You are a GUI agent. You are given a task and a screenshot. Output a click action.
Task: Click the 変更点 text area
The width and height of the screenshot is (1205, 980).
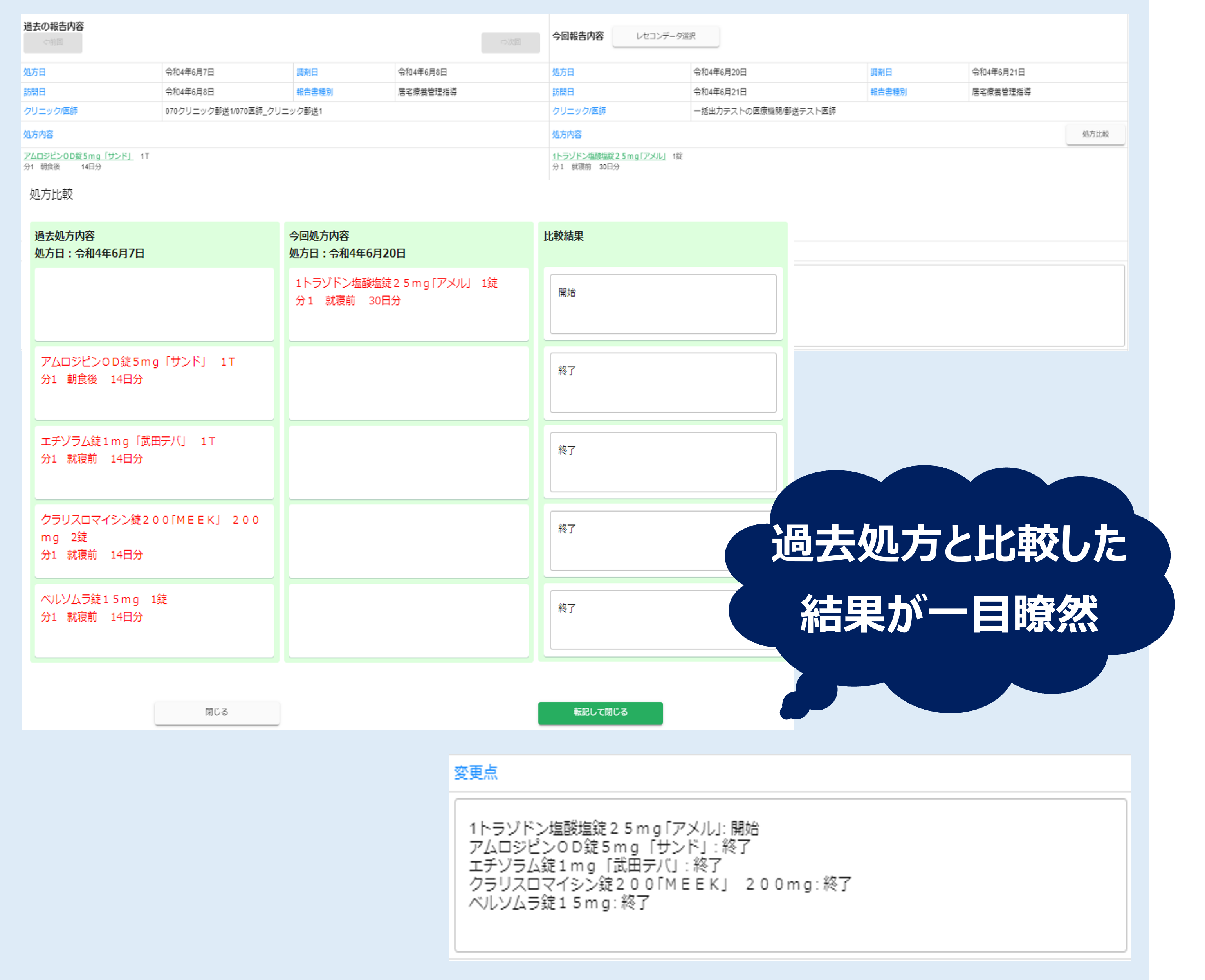coord(790,875)
